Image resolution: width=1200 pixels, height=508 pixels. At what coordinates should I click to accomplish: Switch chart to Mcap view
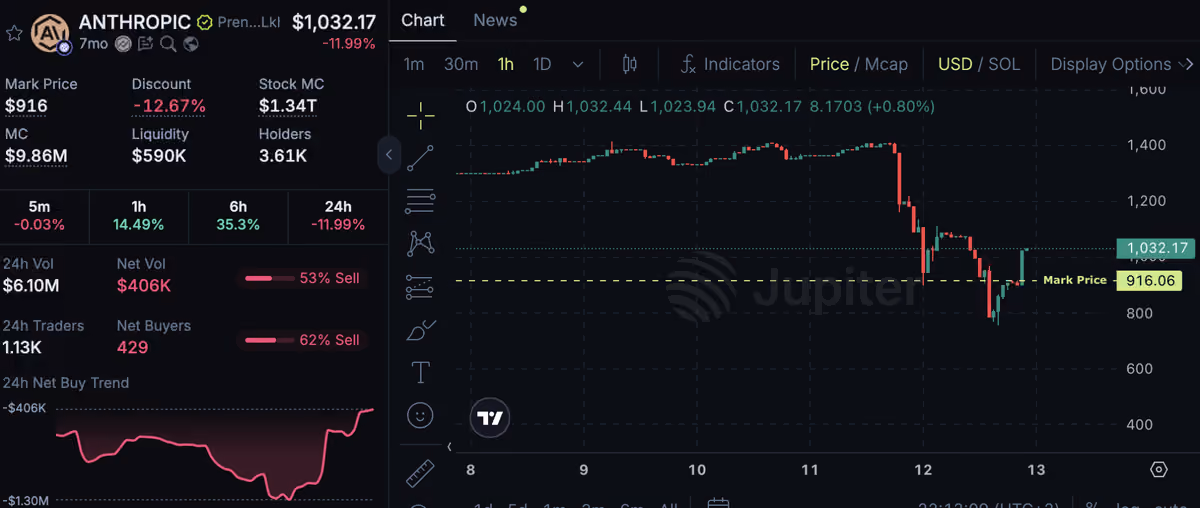(886, 64)
